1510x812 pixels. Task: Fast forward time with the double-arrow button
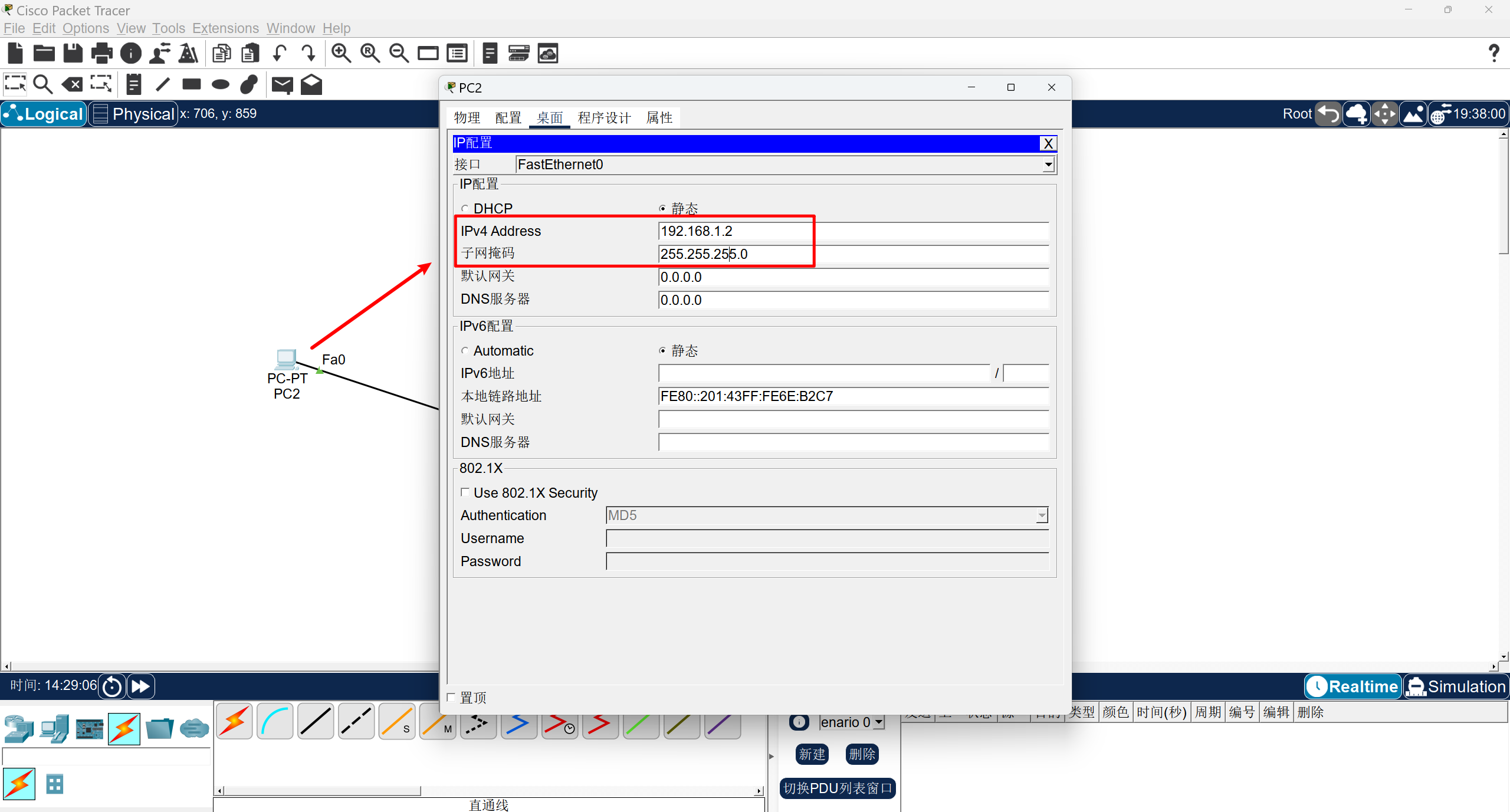pyautogui.click(x=140, y=686)
